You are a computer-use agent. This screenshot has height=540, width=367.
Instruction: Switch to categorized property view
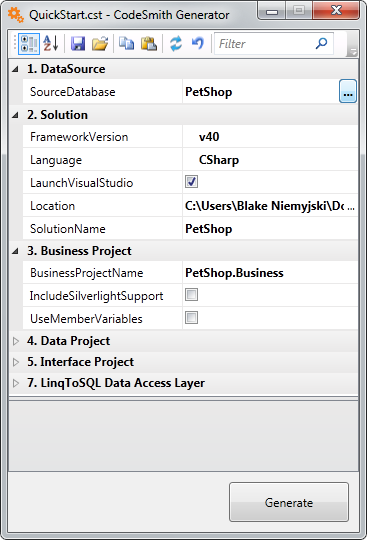29,44
